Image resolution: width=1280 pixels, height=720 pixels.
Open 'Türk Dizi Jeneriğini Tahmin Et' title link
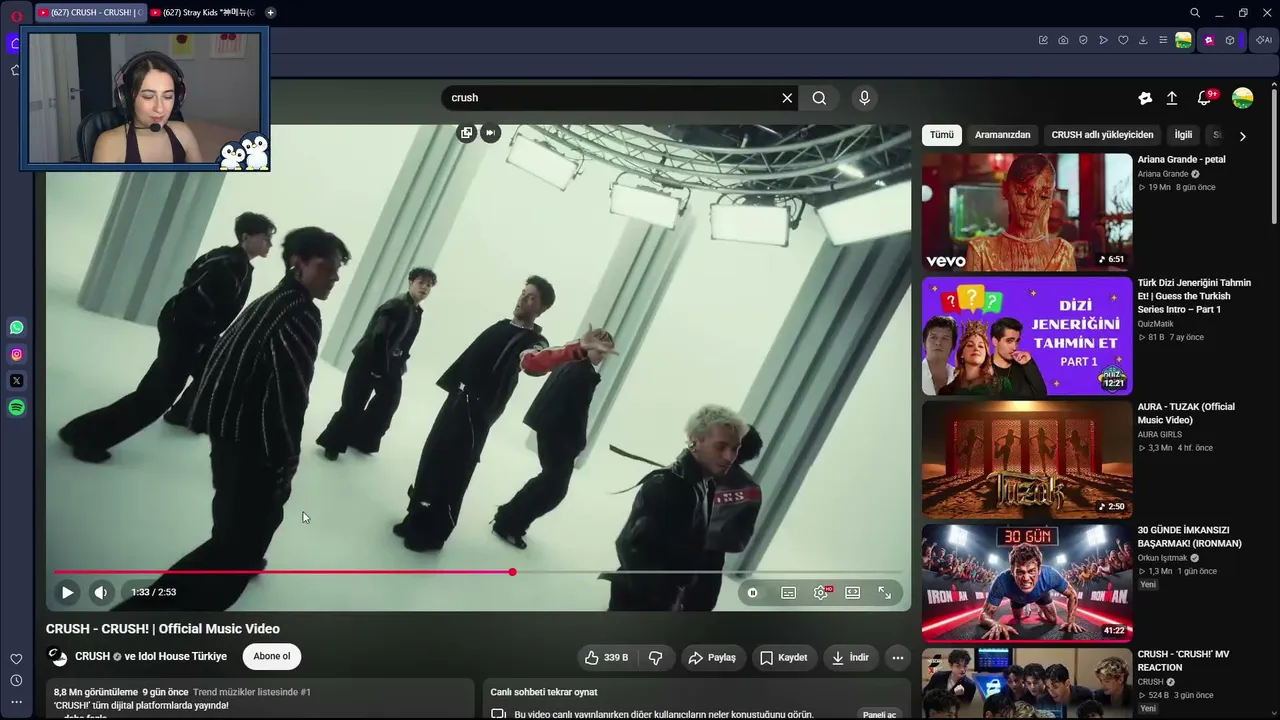coord(1194,296)
